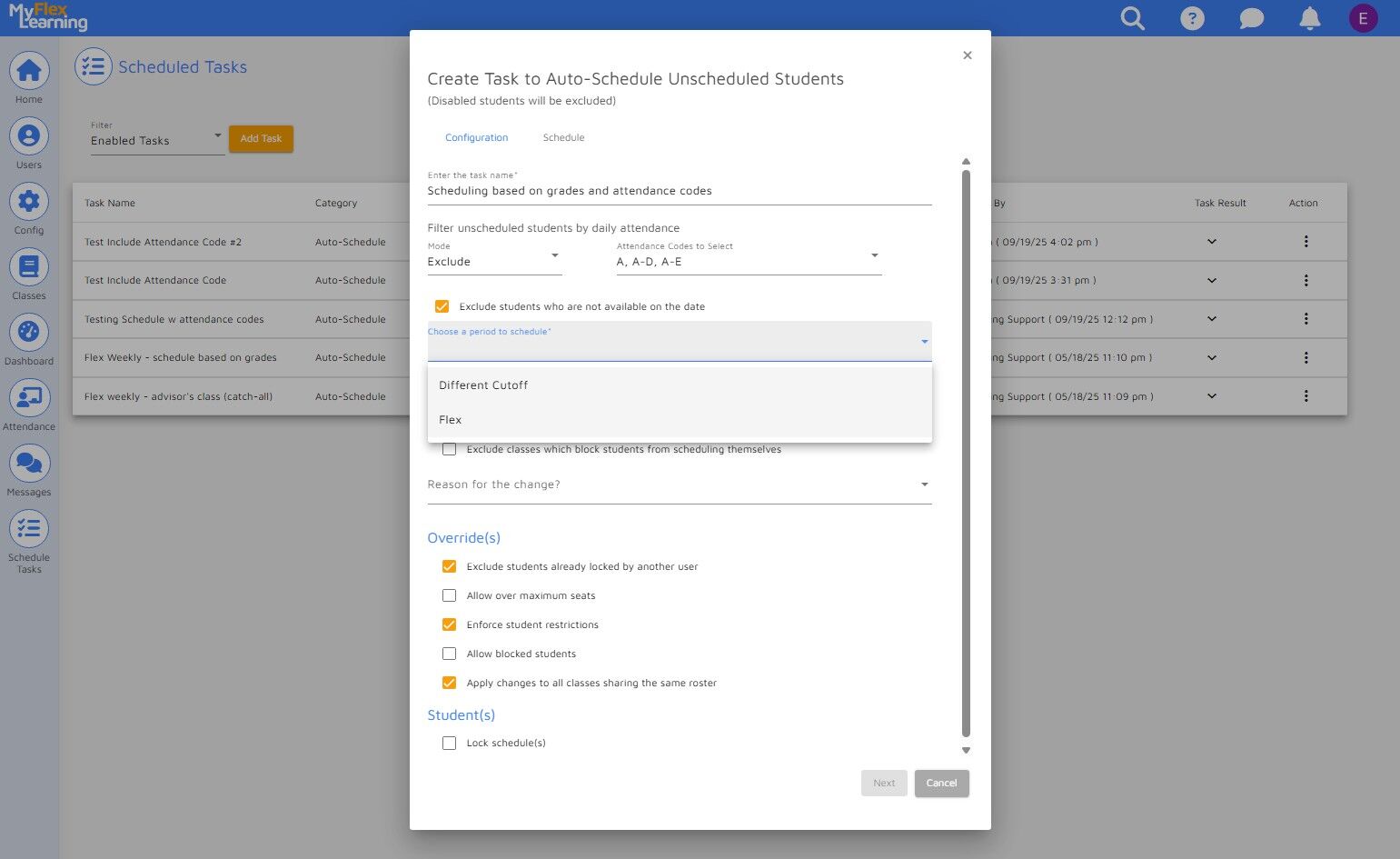Expand the Attendance Codes to Select dropdown
The height and width of the screenshot is (859, 1400).
748,262
